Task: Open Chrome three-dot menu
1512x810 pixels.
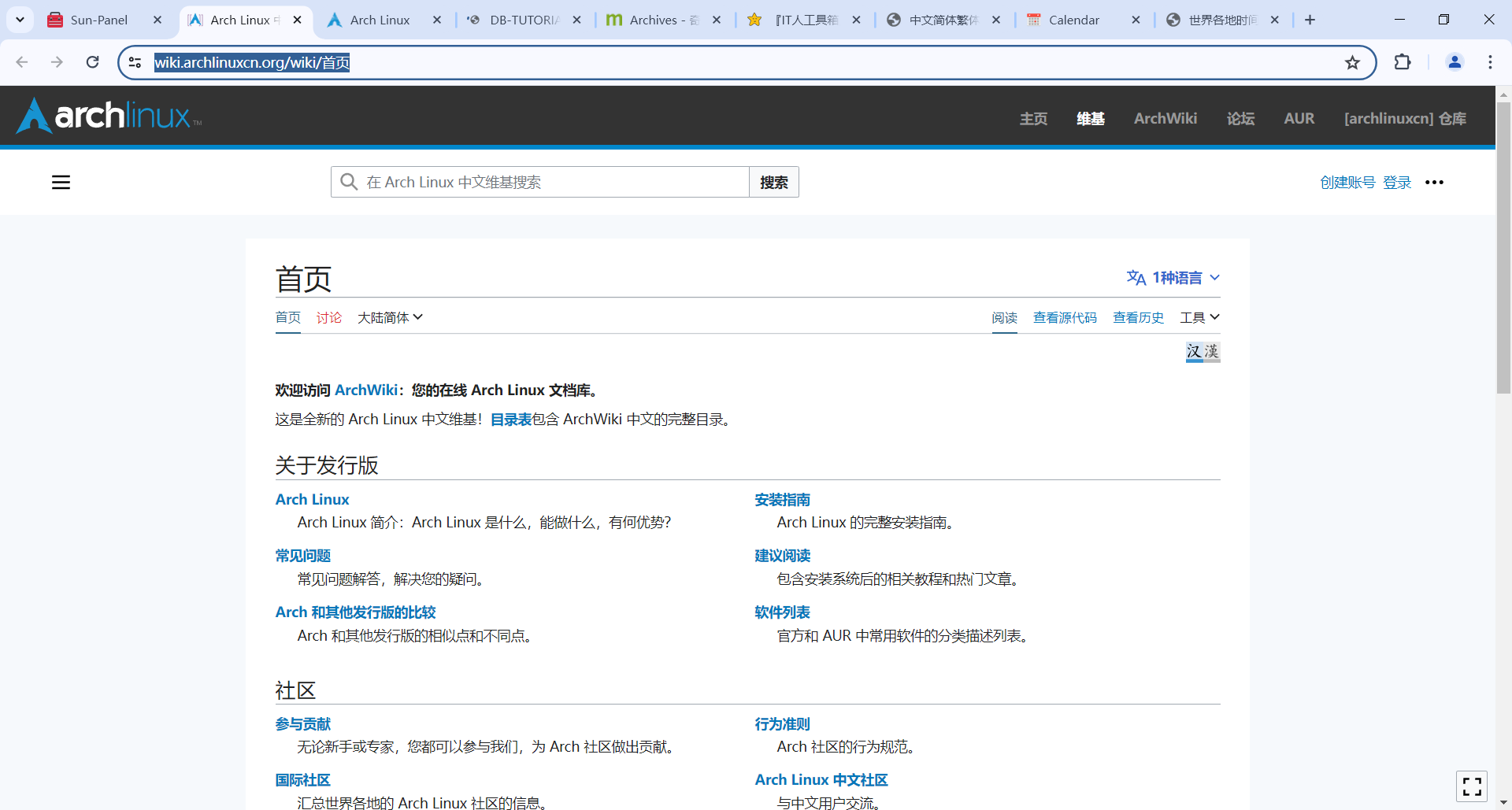Action: coord(1490,62)
